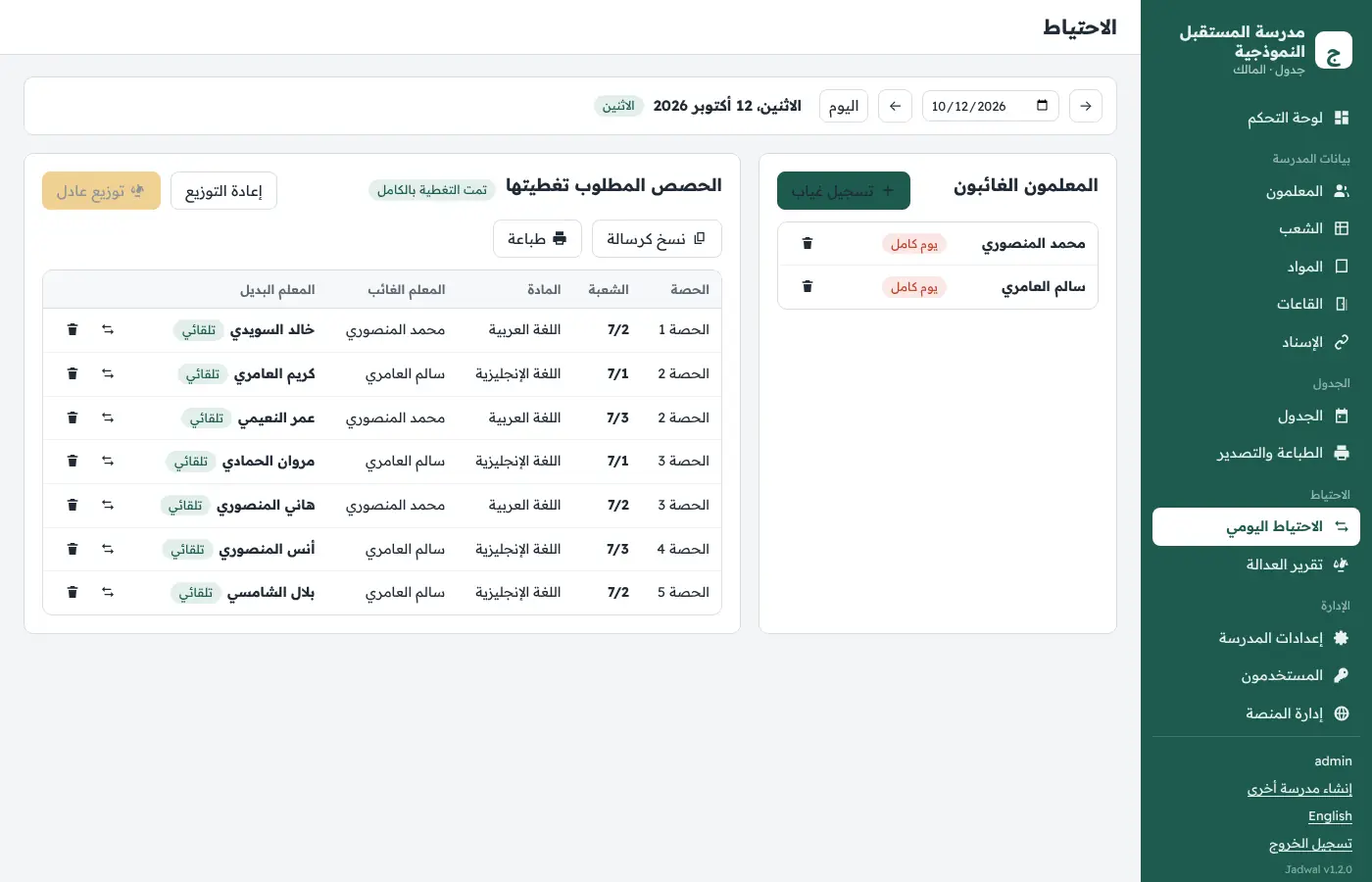Copy coverage as message with نسخ كرسالة
This screenshot has height=882, width=1372.
point(657,238)
